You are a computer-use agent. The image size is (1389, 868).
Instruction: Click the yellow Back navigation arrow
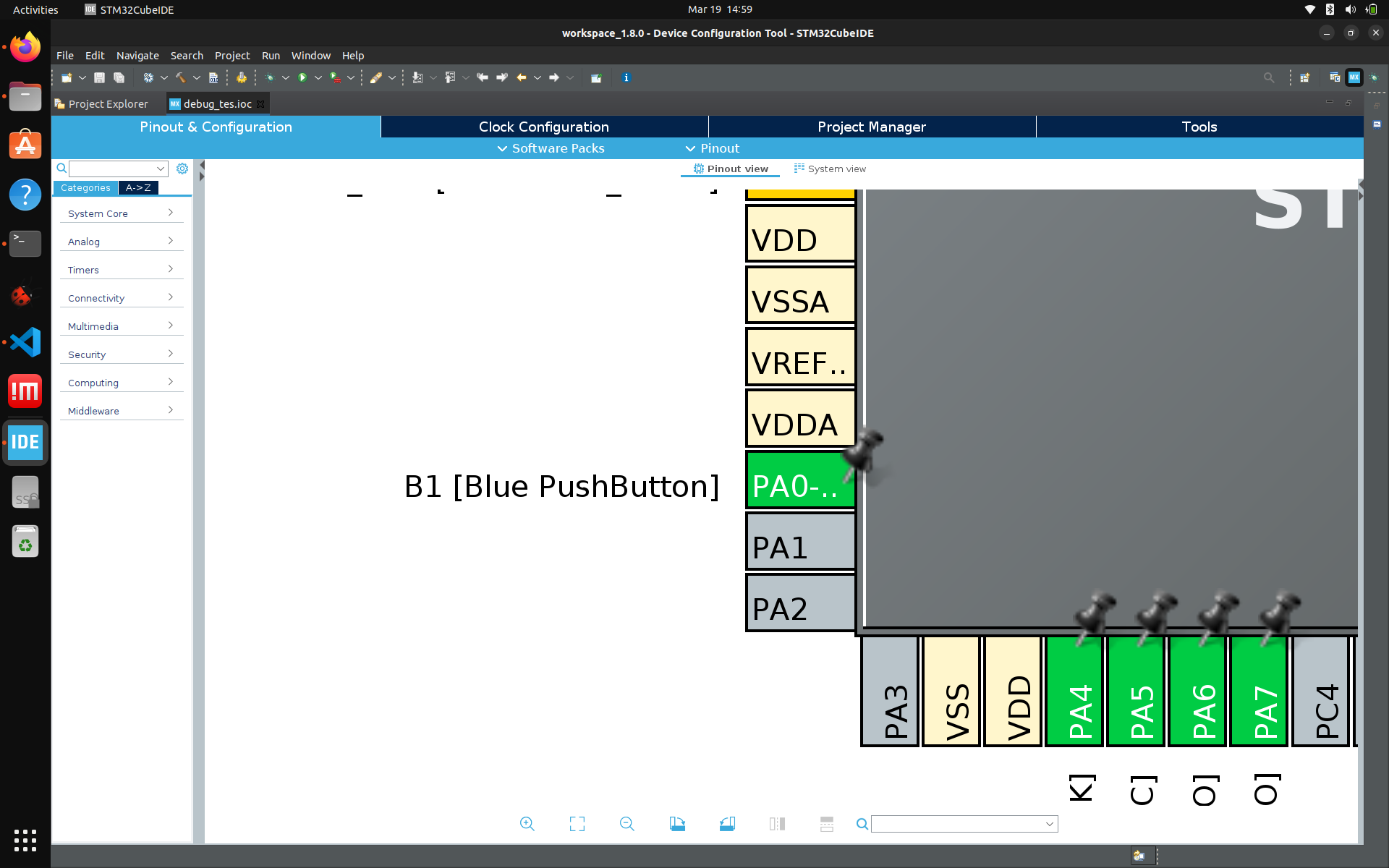pyautogui.click(x=522, y=77)
